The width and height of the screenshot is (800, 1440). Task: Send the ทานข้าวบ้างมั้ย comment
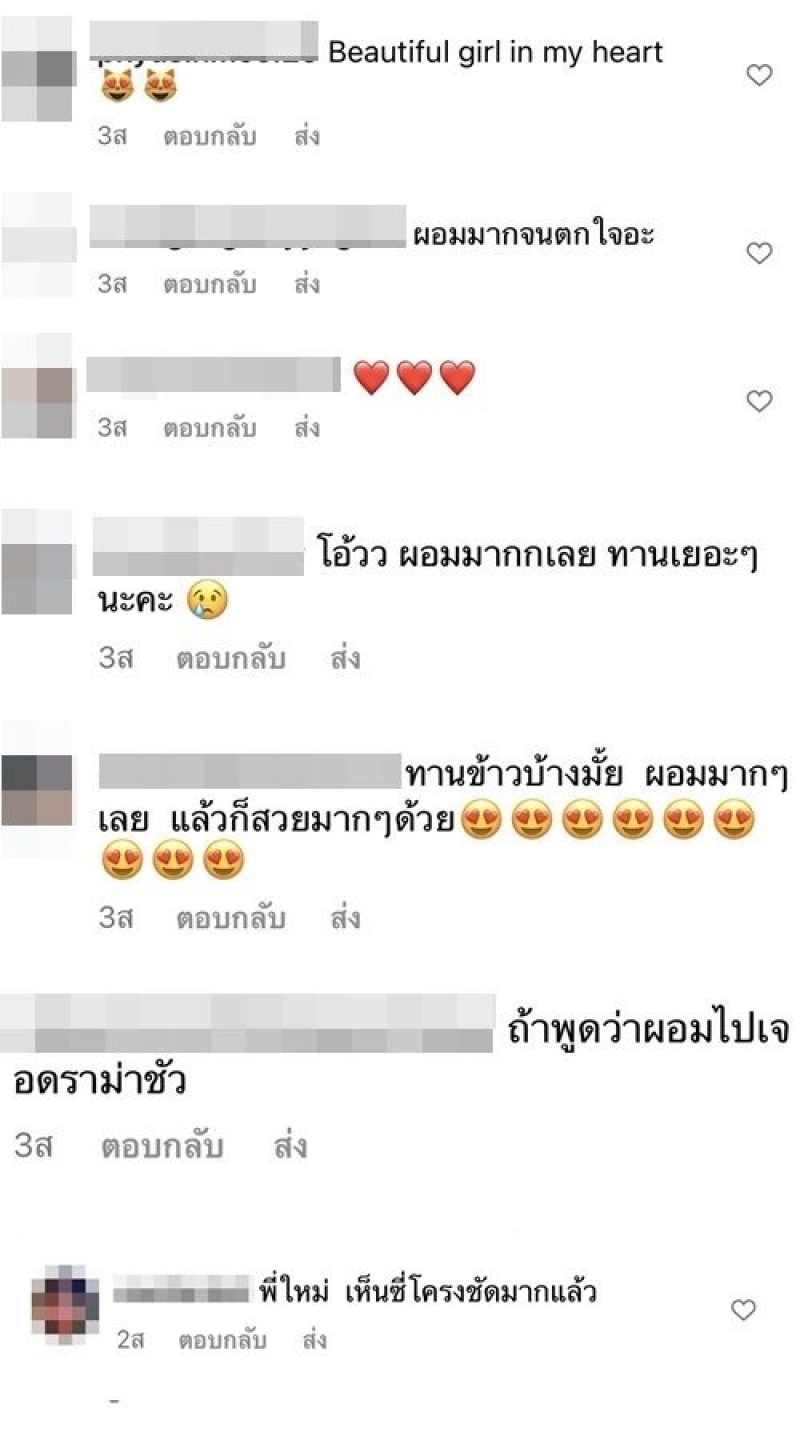[345, 918]
